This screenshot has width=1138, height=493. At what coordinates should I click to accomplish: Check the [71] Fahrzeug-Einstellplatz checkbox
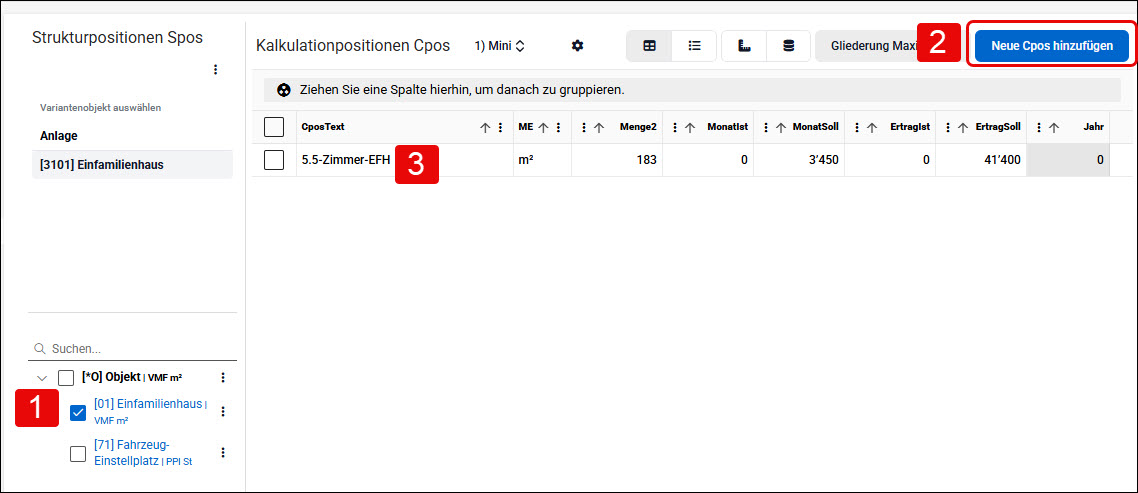[x=78, y=454]
